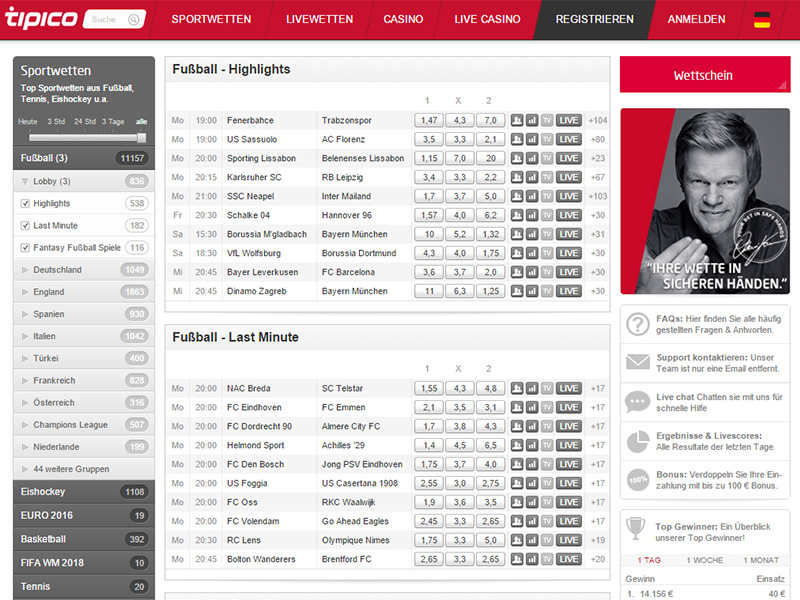
Task: Uncheck the Highlights checkbox
Action: coord(25,204)
